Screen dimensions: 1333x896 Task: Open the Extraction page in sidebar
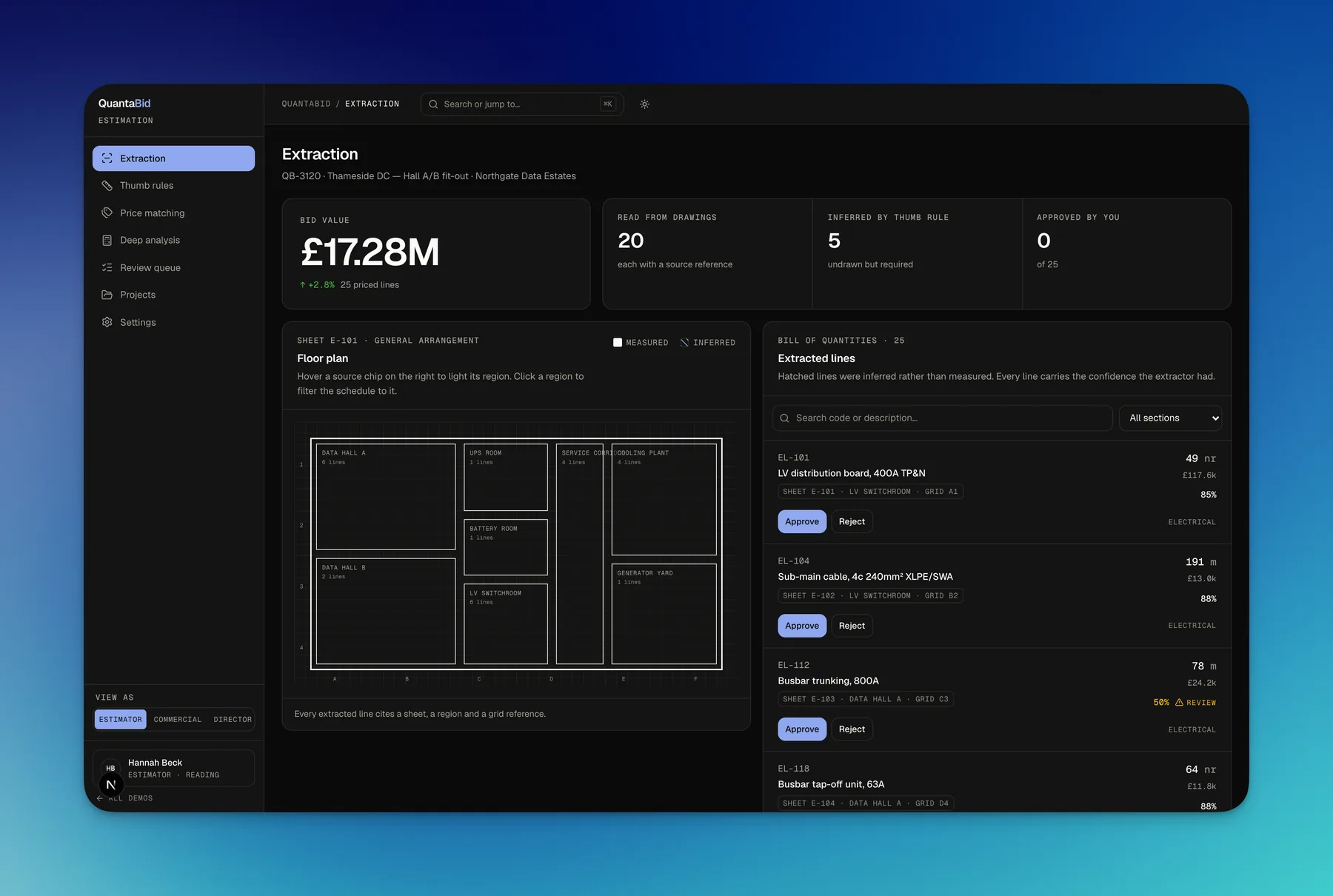(x=173, y=158)
